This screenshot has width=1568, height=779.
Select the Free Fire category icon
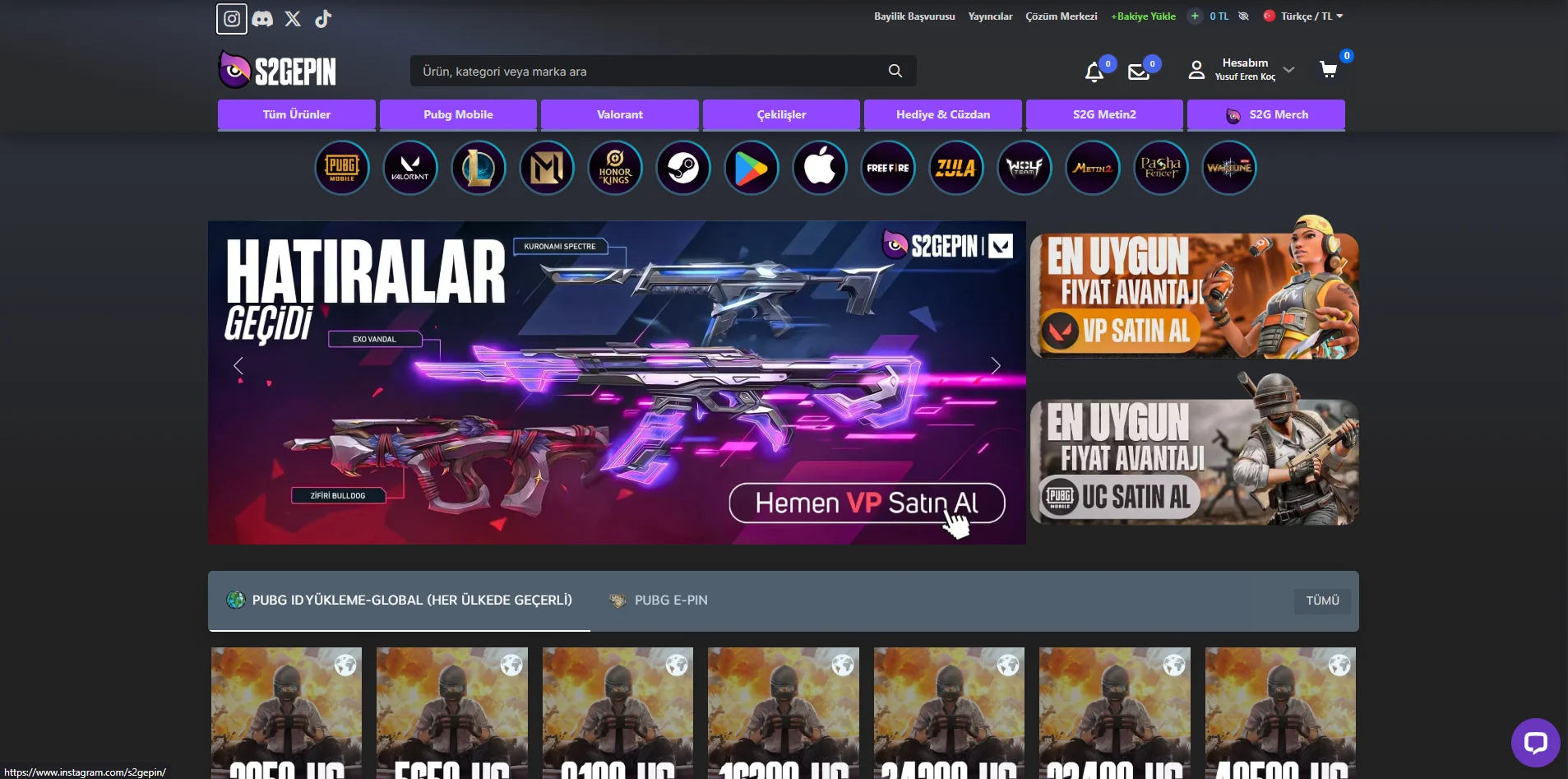pos(887,168)
